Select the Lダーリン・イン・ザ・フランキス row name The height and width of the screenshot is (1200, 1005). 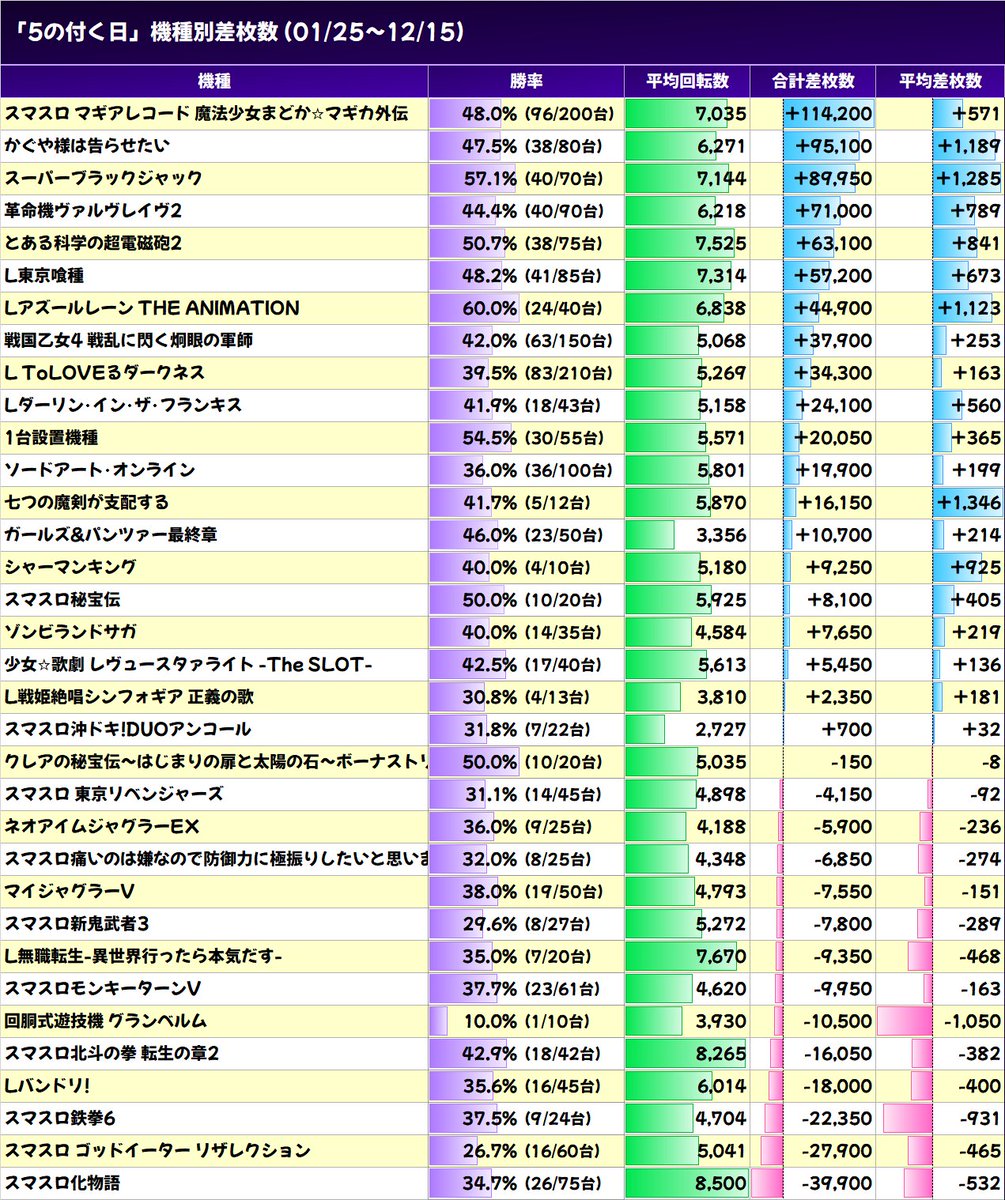click(123, 405)
